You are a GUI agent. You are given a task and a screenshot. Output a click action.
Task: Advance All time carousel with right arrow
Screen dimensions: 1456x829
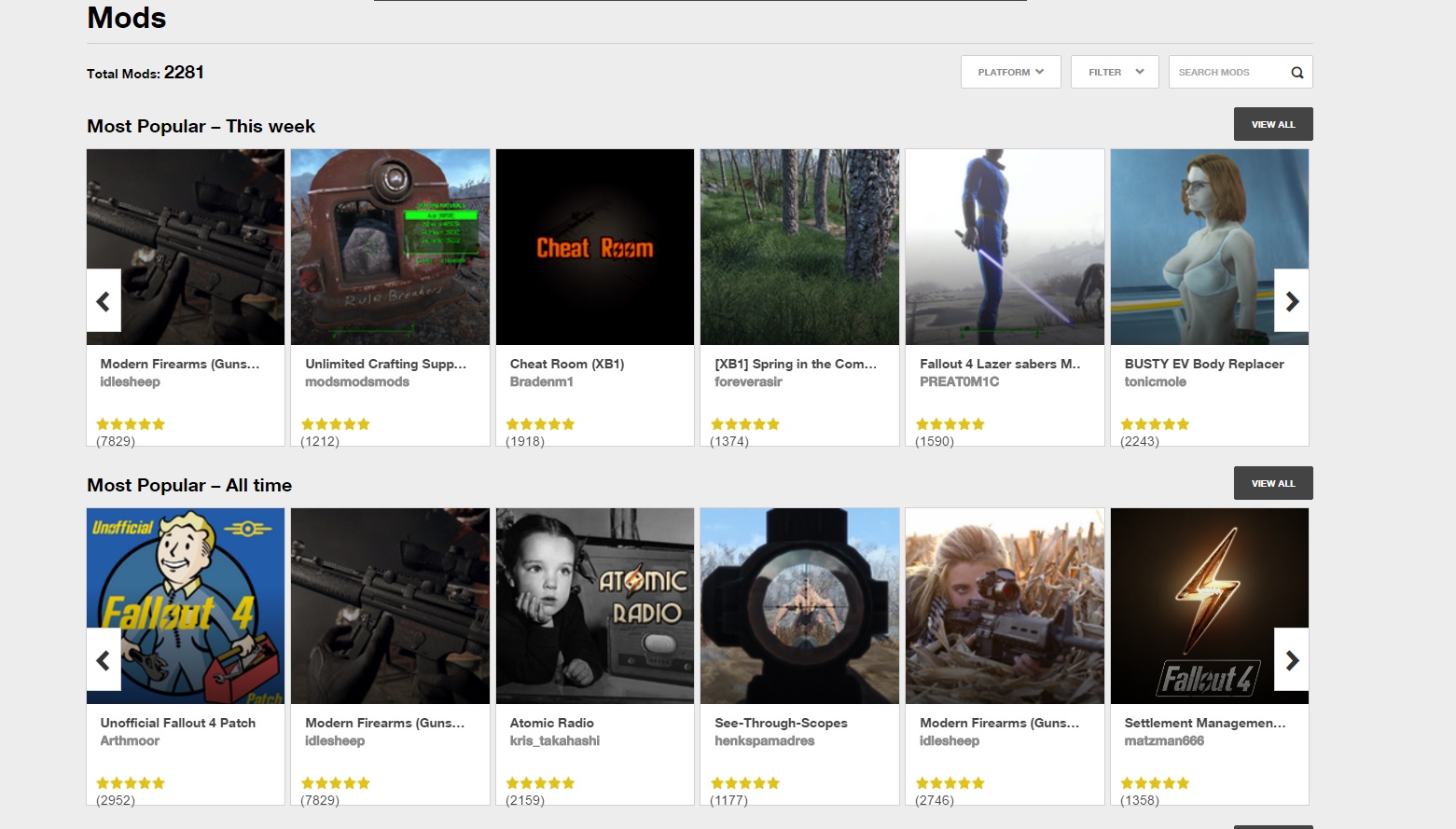tap(1291, 660)
